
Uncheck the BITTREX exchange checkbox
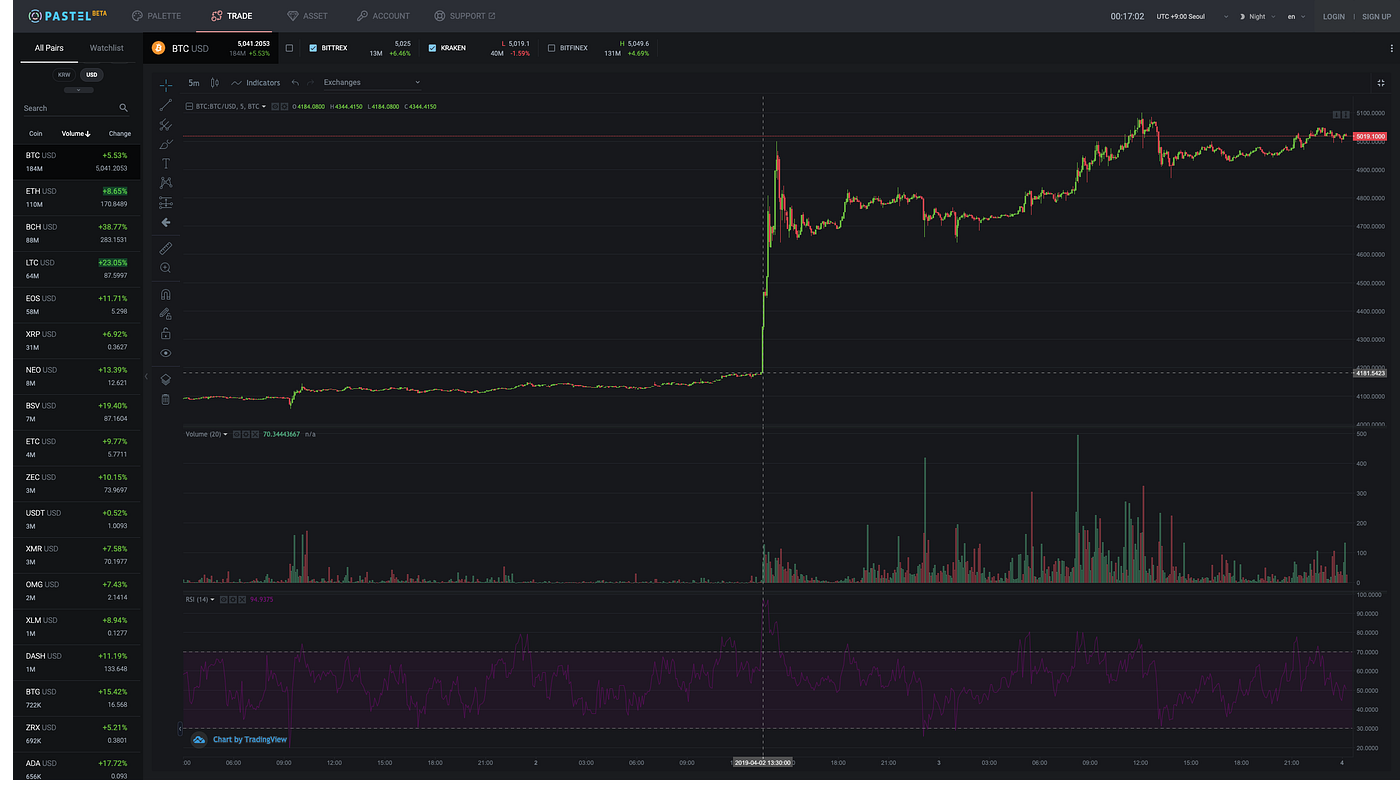tap(313, 48)
